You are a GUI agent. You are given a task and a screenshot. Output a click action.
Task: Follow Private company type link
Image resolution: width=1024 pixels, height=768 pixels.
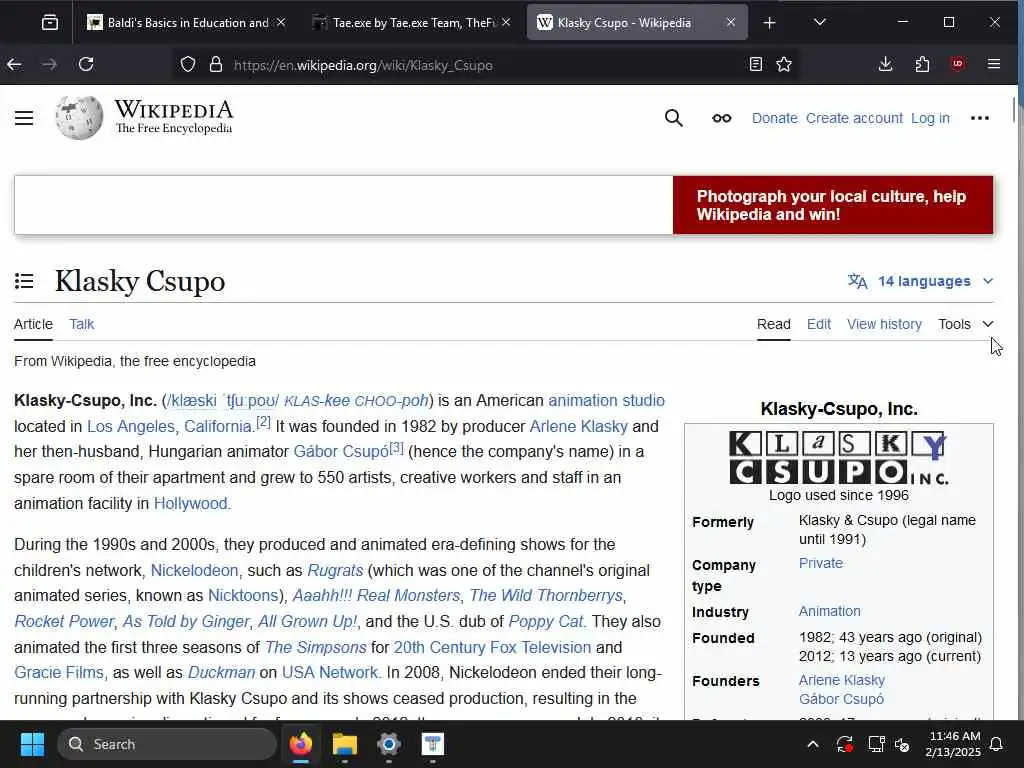pyautogui.click(x=820, y=563)
